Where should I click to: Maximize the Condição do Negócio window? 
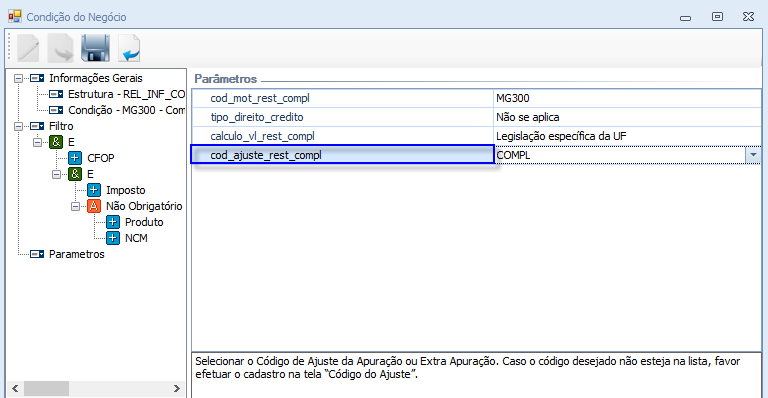[x=717, y=17]
